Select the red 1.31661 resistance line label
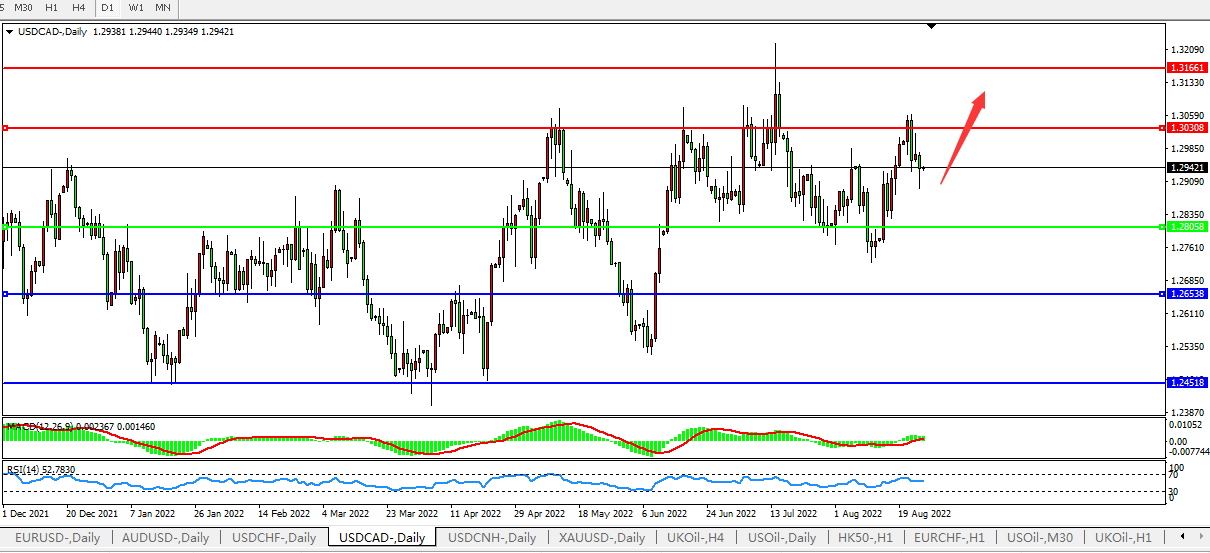This screenshot has width=1210, height=553. pyautogui.click(x=1185, y=67)
